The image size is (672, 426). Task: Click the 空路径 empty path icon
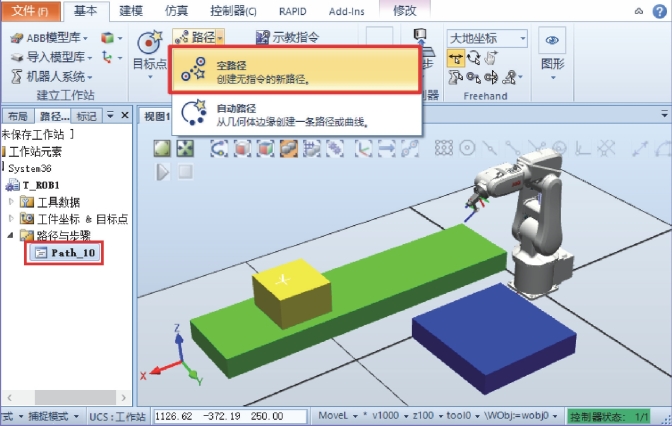click(193, 69)
